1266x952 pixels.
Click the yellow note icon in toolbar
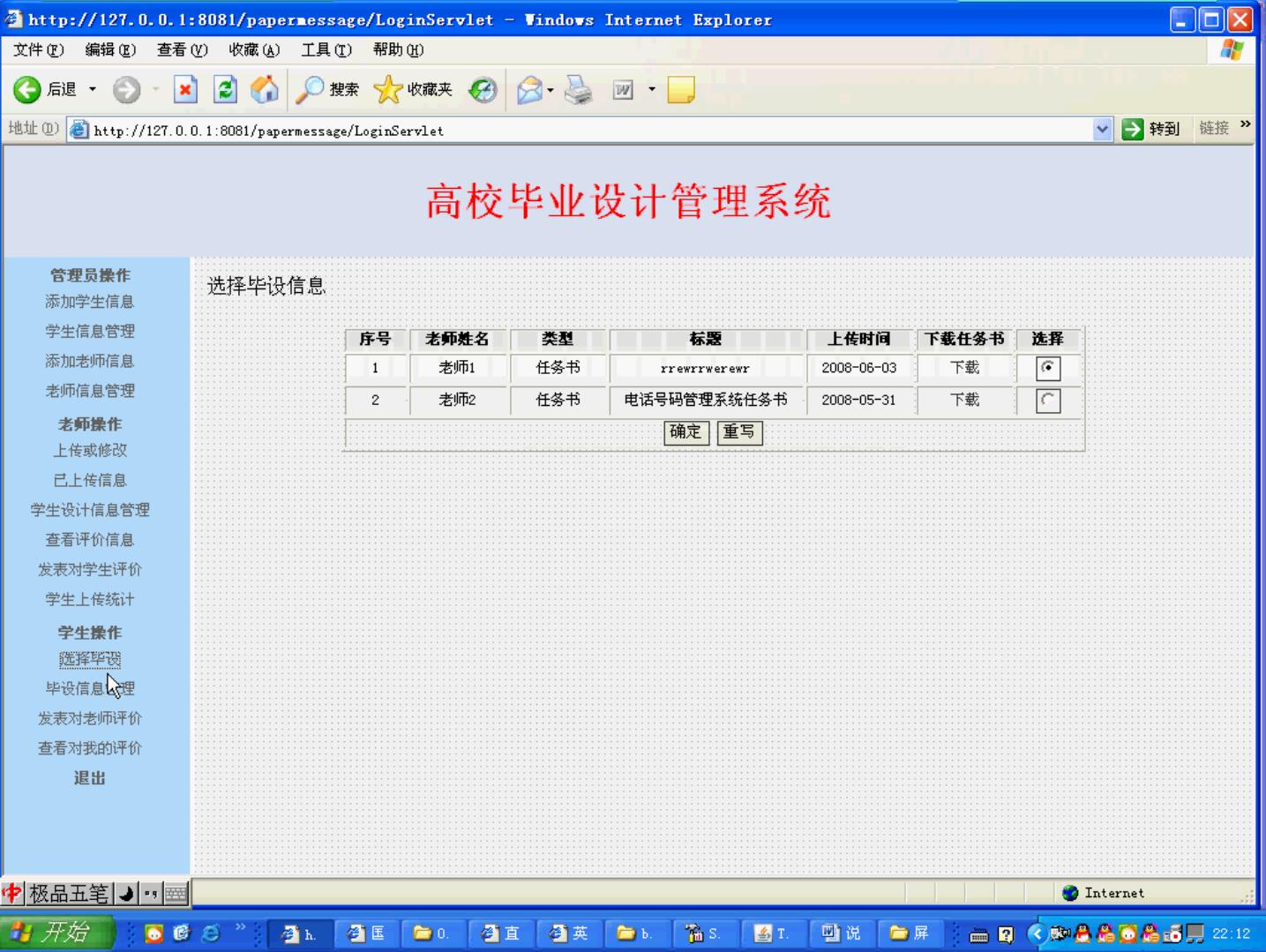pos(681,89)
